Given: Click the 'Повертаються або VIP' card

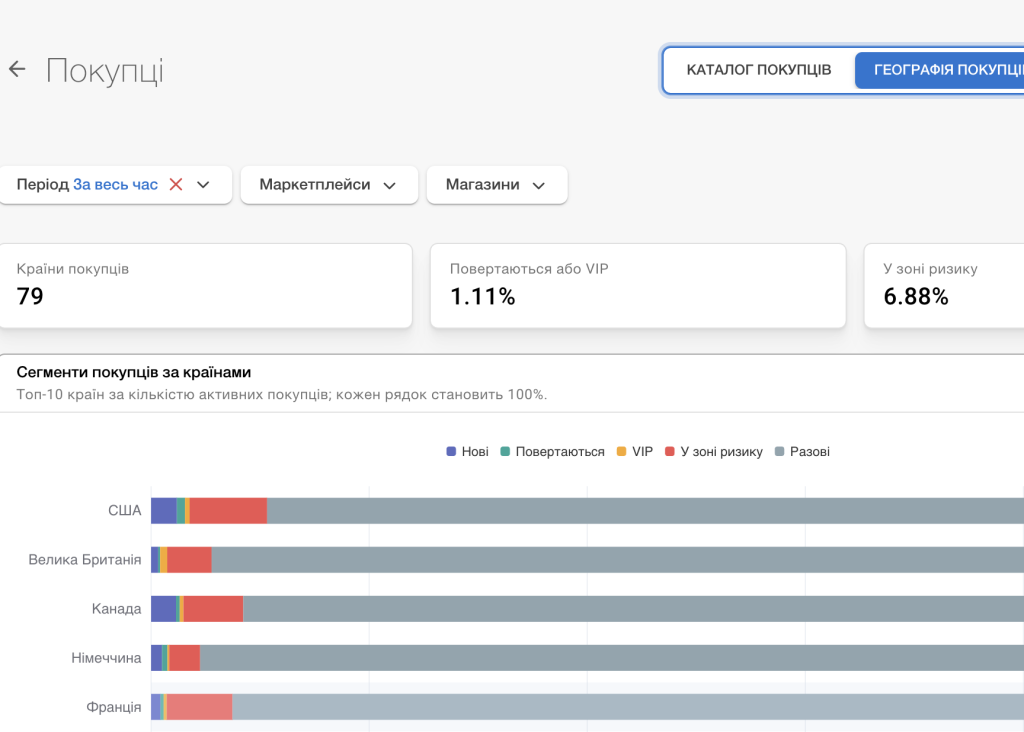Looking at the screenshot, I should [x=638, y=286].
